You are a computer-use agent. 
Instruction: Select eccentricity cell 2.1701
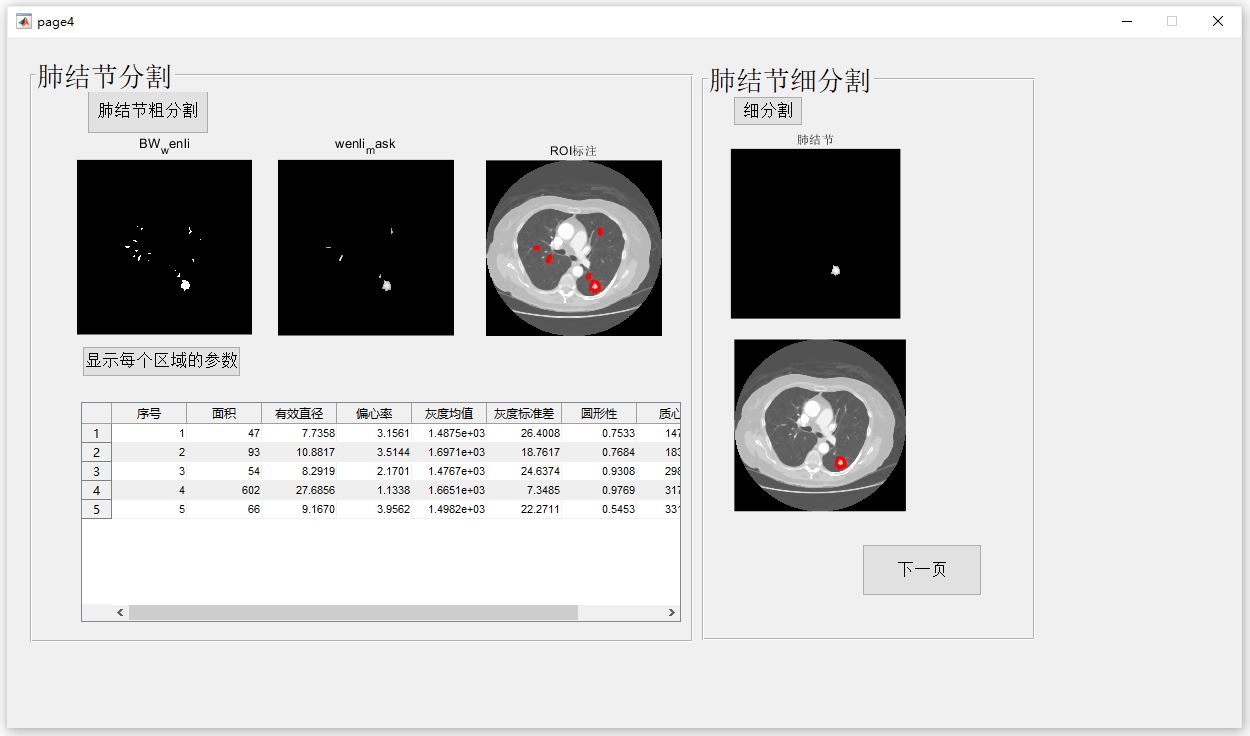[374, 471]
